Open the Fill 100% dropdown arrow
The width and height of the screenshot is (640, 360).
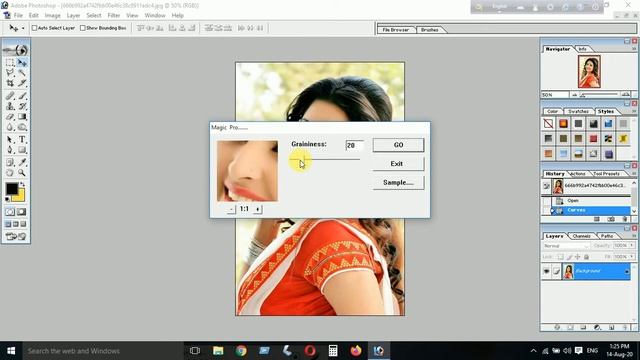(632, 257)
